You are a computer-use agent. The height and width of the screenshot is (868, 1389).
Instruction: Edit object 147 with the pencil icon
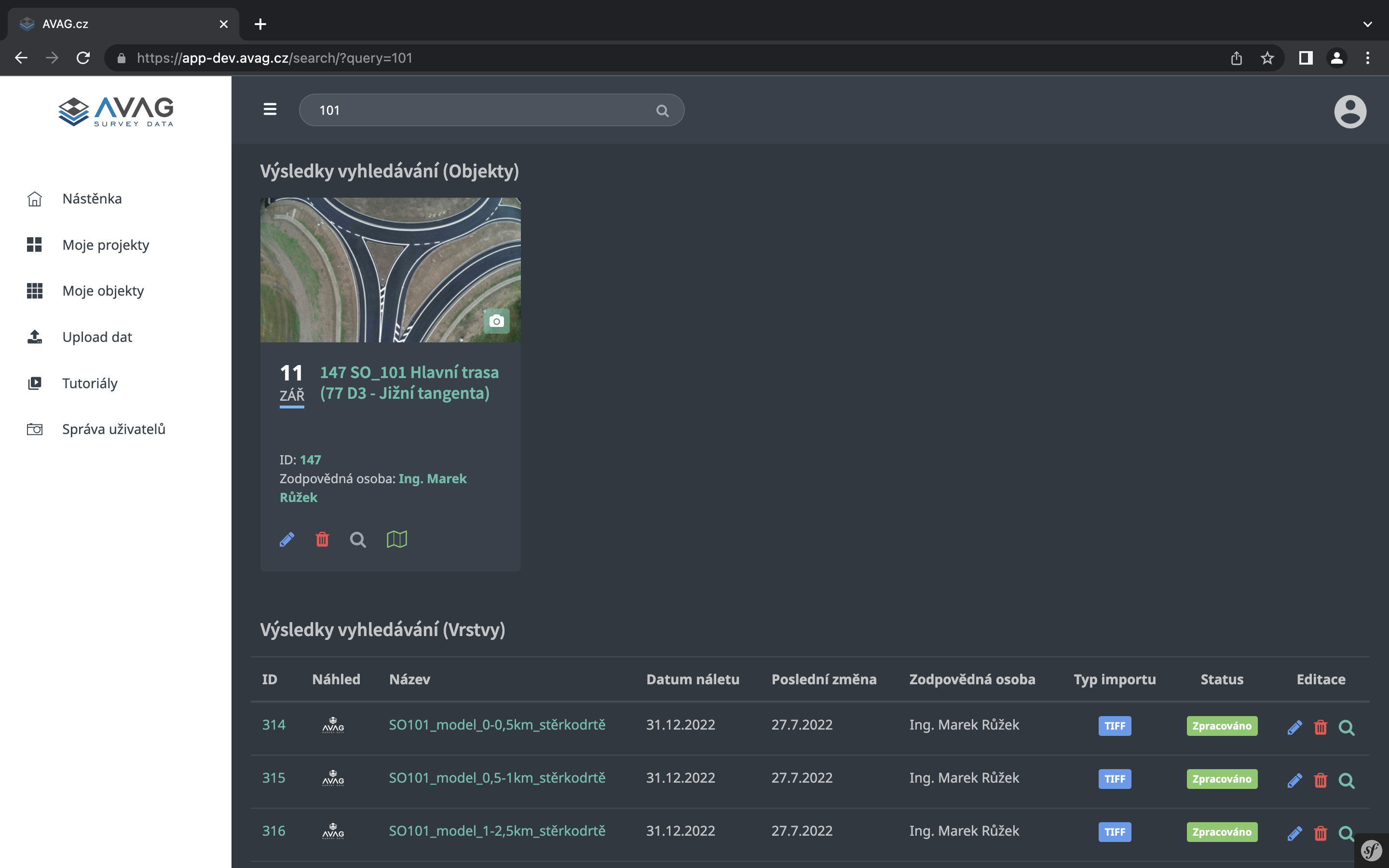click(287, 539)
